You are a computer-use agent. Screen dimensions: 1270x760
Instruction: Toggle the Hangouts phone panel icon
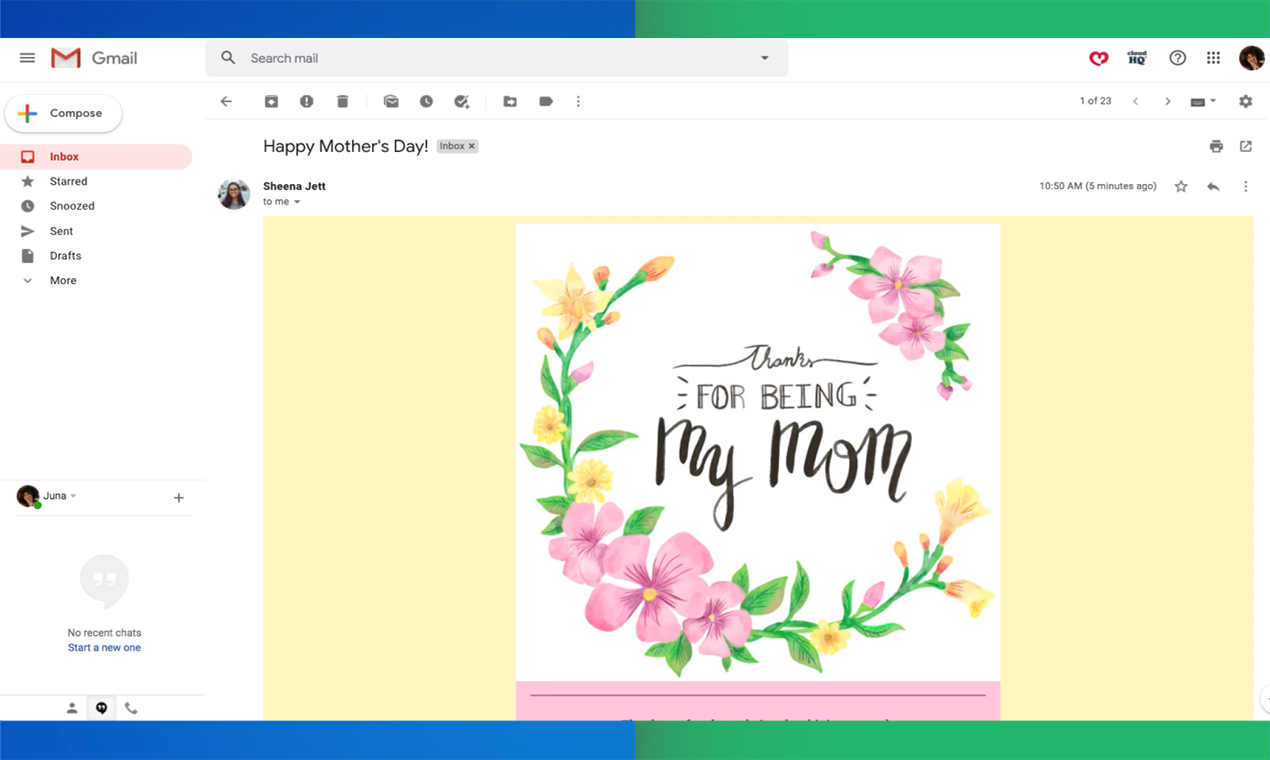click(x=131, y=707)
